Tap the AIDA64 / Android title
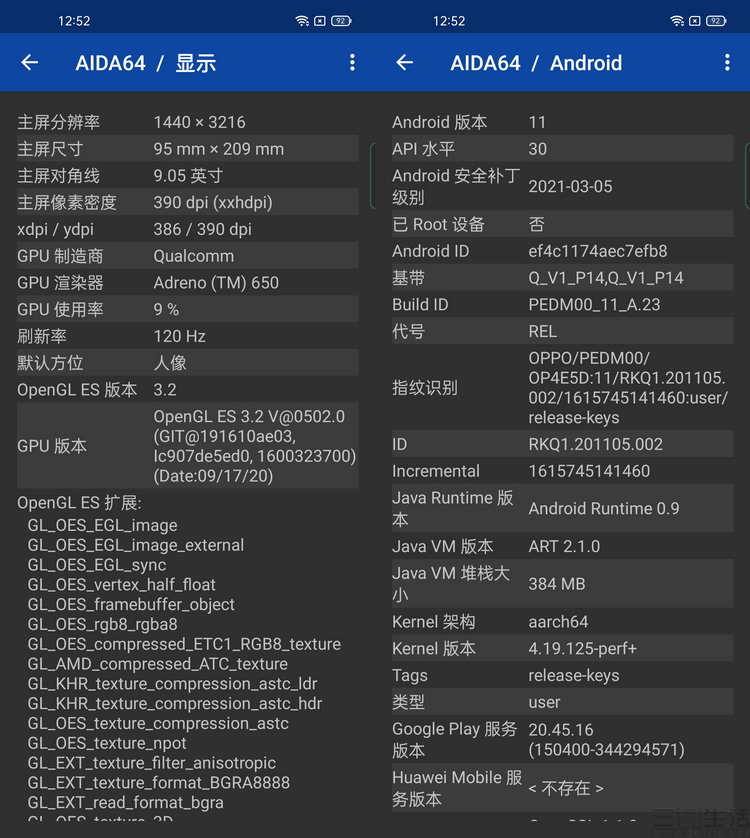The height and width of the screenshot is (838, 750). point(536,63)
